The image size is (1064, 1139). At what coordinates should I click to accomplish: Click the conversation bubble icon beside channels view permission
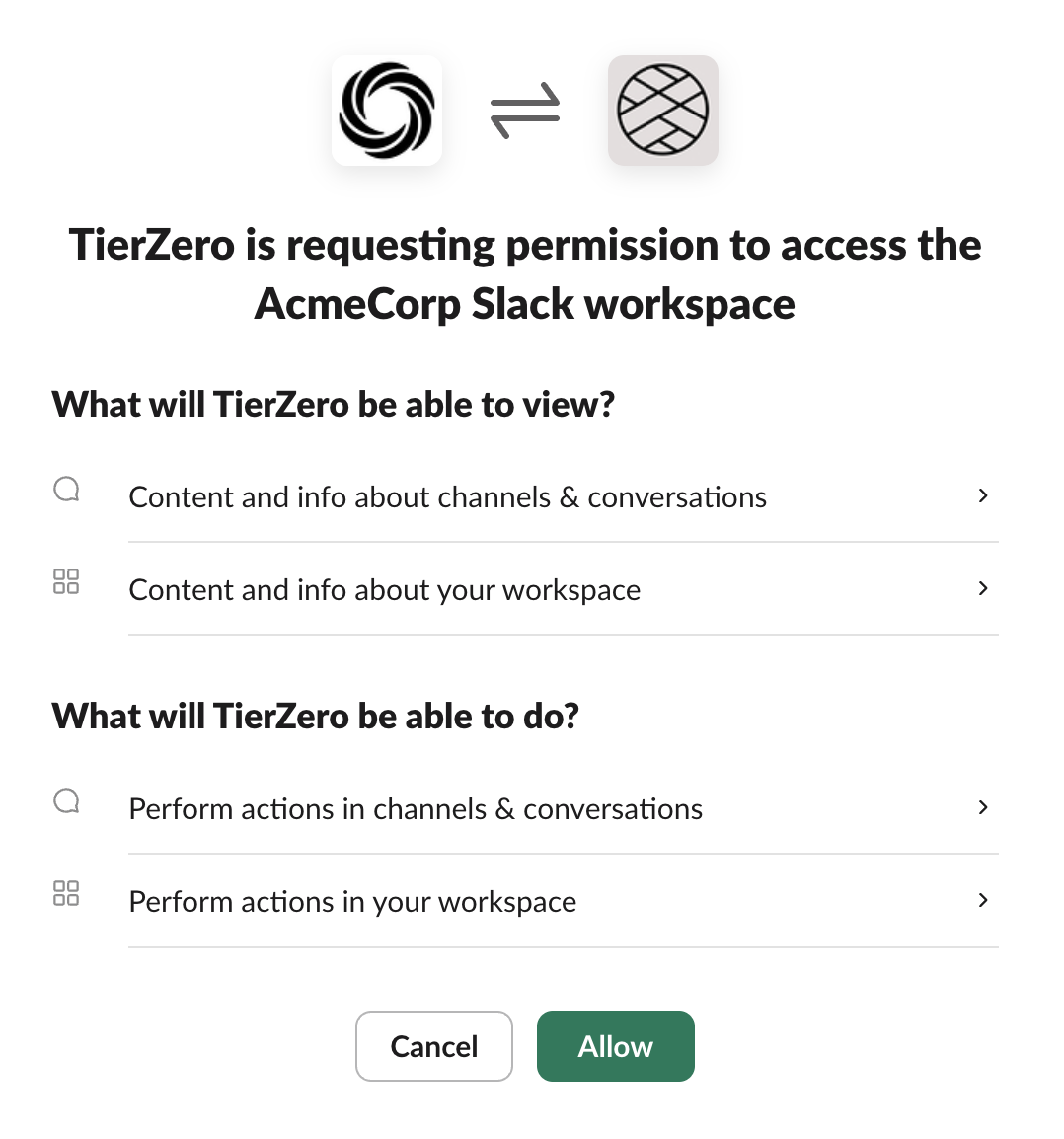[66, 489]
